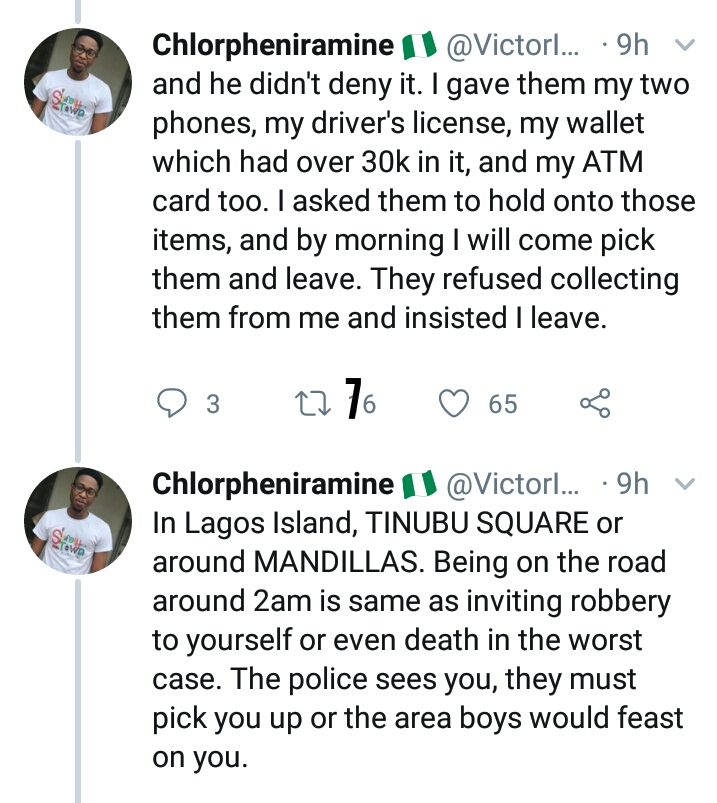
Task: Open the 9h timestamp of second tweet
Action: coord(632,485)
